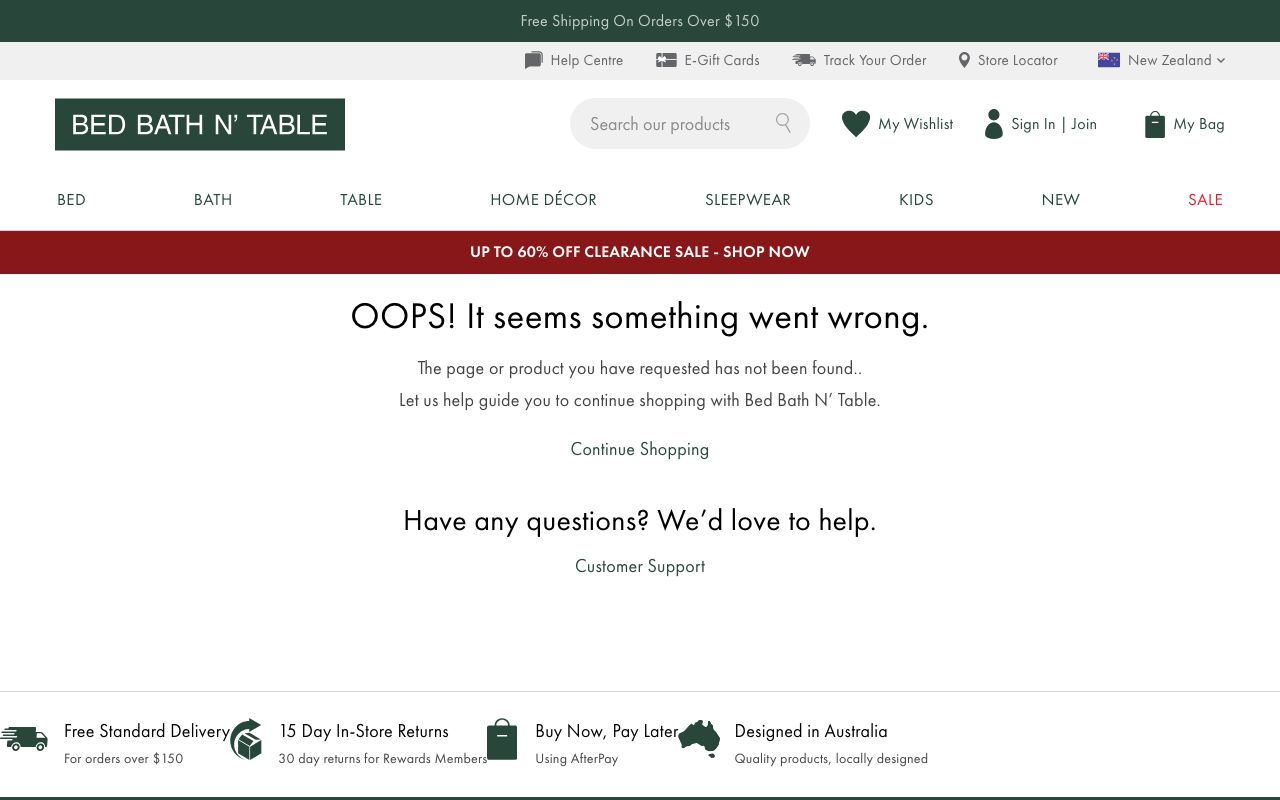This screenshot has width=1280, height=800.
Task: Open the HOME DÉCOR menu
Action: 543,200
